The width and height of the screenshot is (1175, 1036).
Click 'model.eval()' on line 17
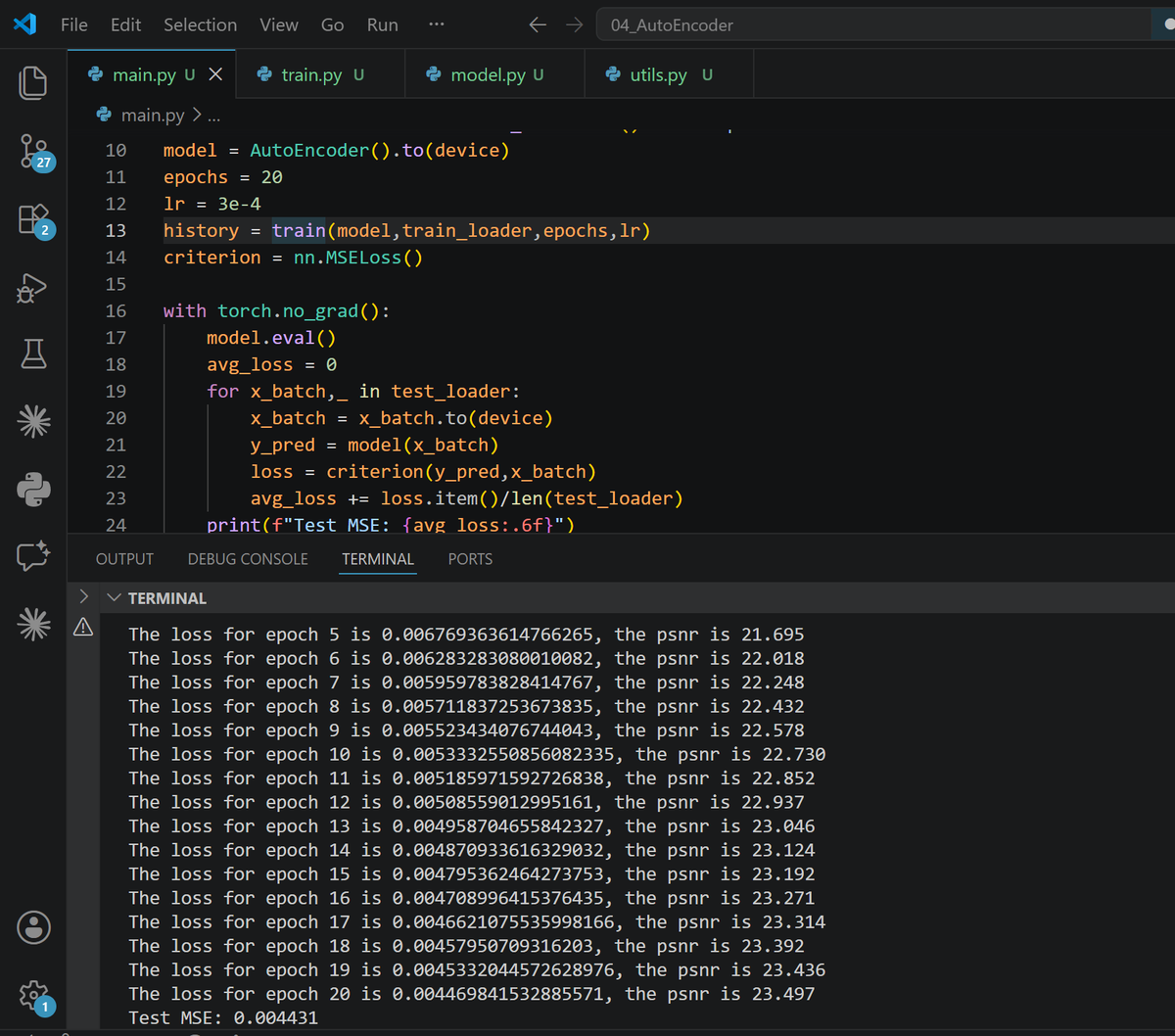click(x=271, y=338)
